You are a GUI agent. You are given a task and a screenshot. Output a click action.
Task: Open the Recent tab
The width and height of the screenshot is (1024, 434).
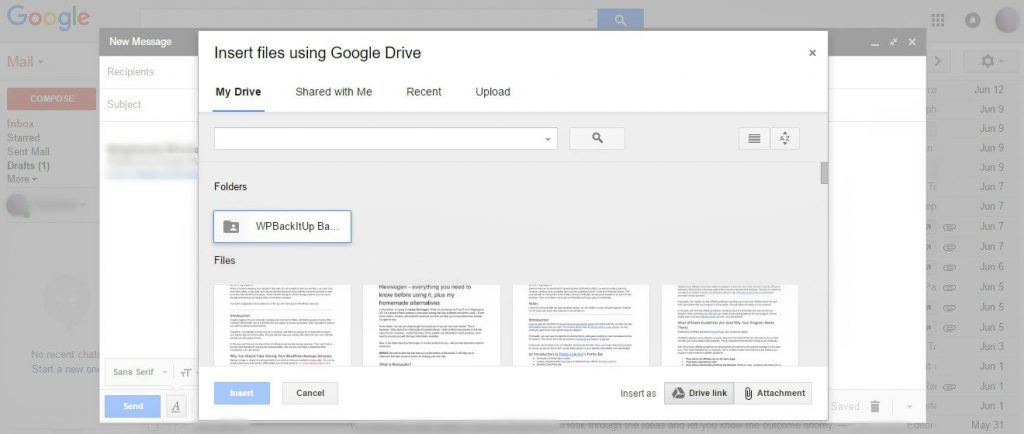click(x=424, y=92)
